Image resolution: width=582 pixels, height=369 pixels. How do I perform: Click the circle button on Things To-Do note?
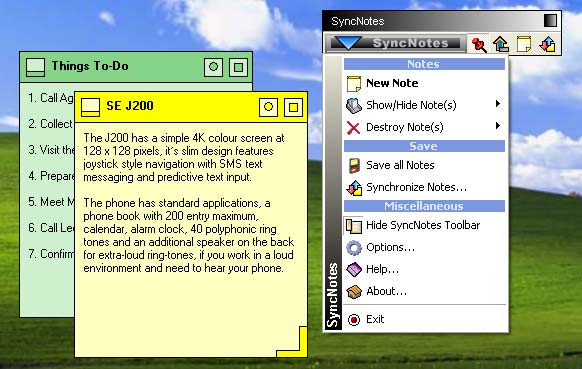pyautogui.click(x=213, y=67)
